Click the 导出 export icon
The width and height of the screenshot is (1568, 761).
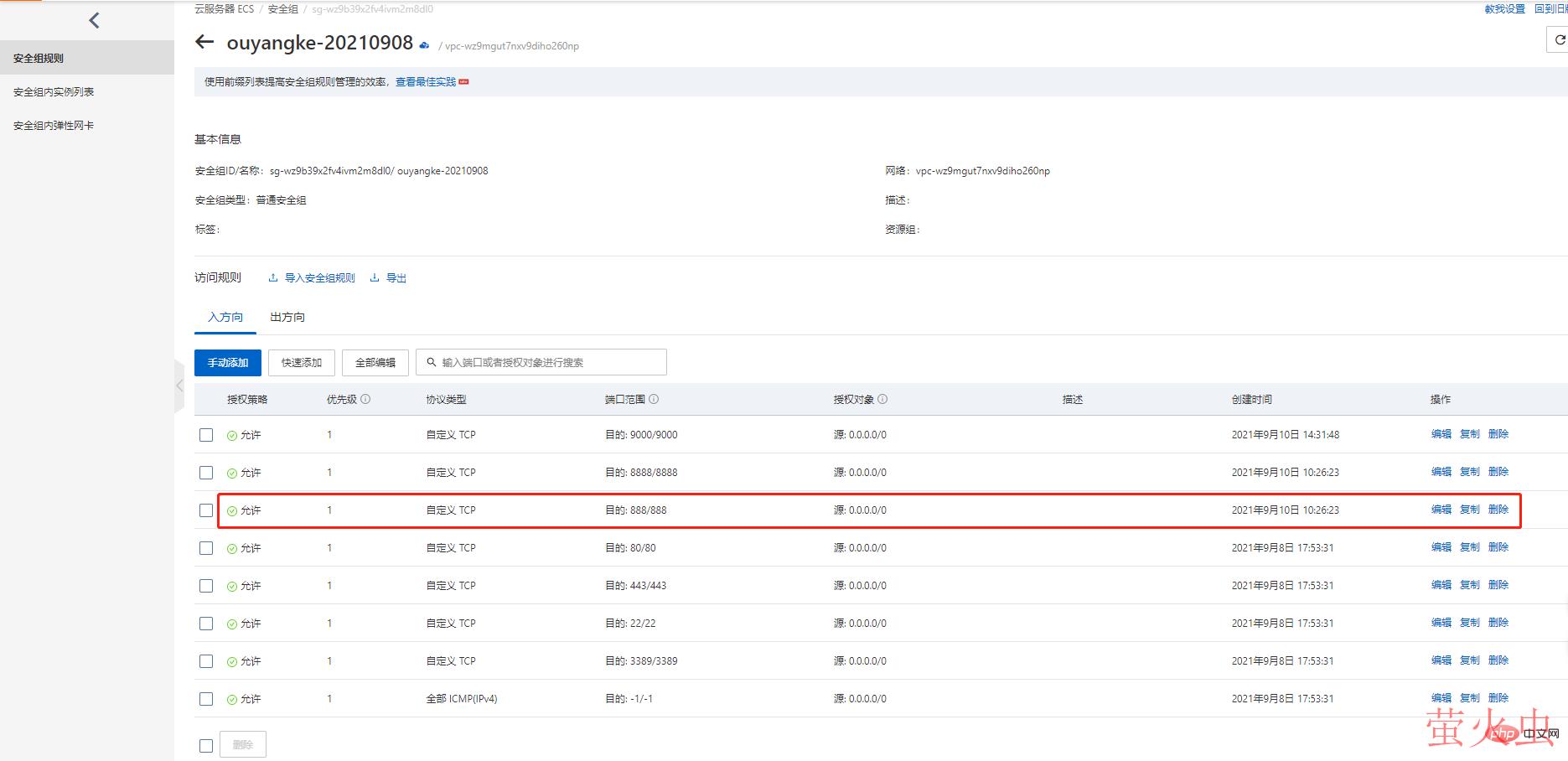(375, 278)
